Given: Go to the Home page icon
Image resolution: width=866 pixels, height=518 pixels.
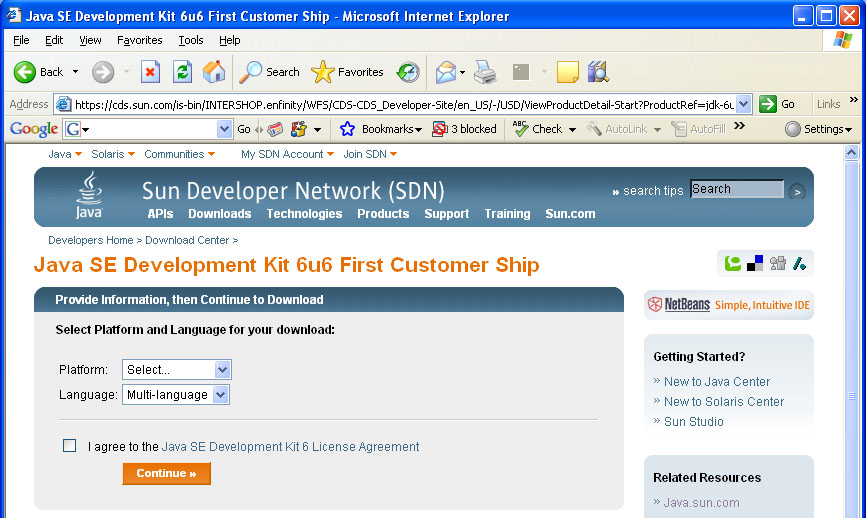Looking at the screenshot, I should coord(214,72).
